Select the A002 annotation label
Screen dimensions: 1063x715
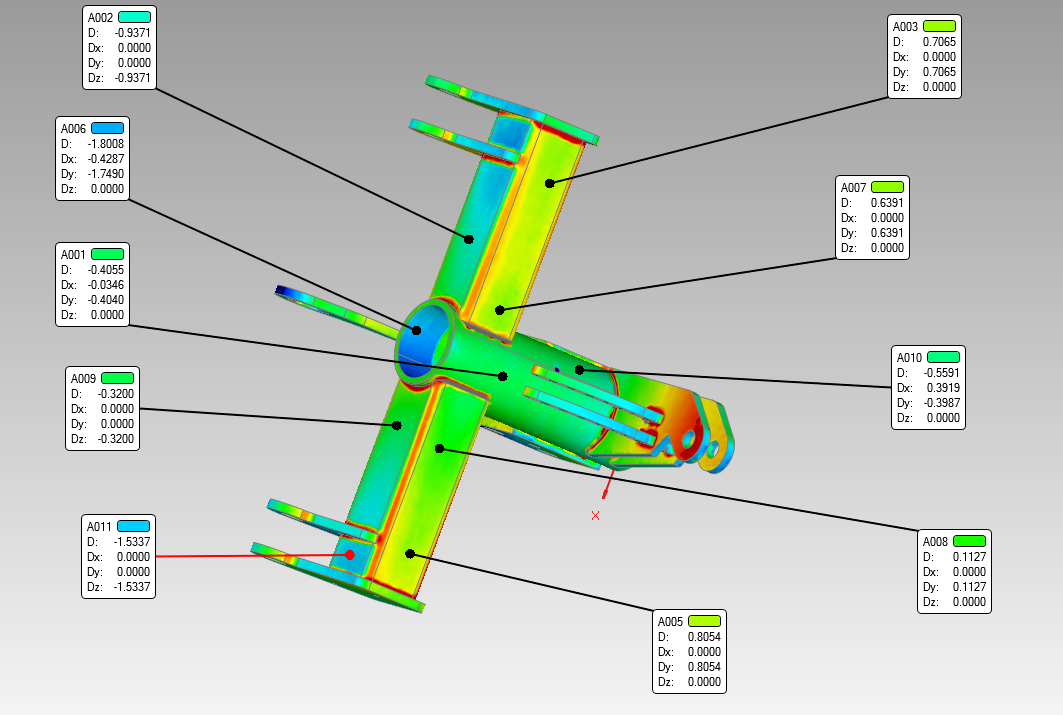point(118,47)
